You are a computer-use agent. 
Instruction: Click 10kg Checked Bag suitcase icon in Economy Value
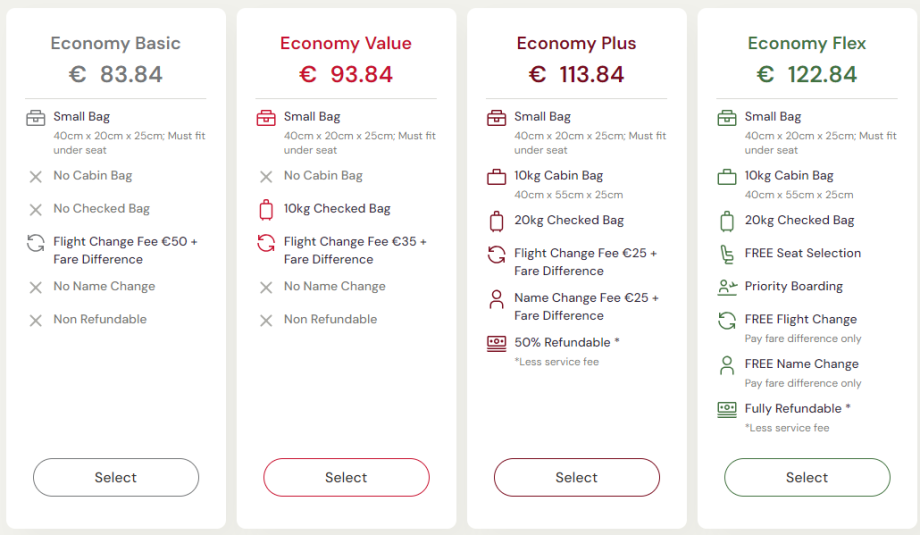(266, 210)
